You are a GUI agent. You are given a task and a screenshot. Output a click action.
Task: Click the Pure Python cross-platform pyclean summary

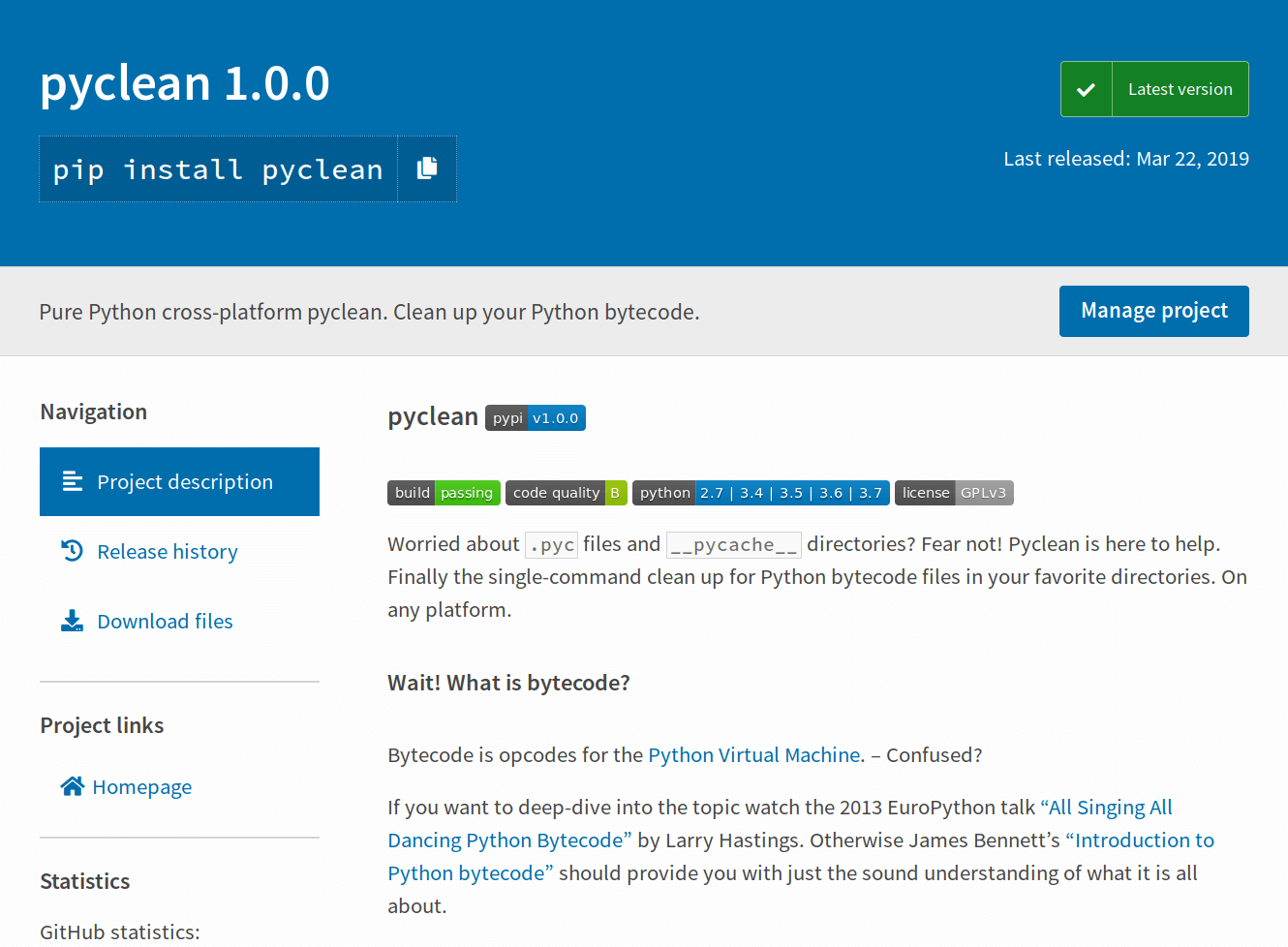369,312
